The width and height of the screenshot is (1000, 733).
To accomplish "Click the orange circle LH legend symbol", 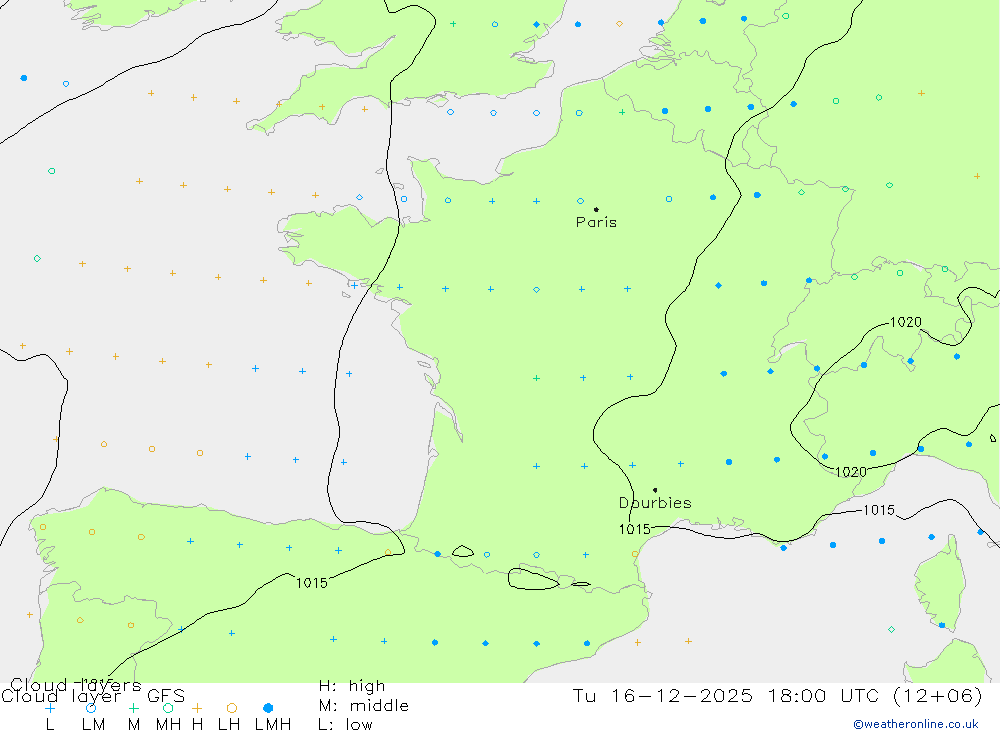I will pyautogui.click(x=232, y=708).
